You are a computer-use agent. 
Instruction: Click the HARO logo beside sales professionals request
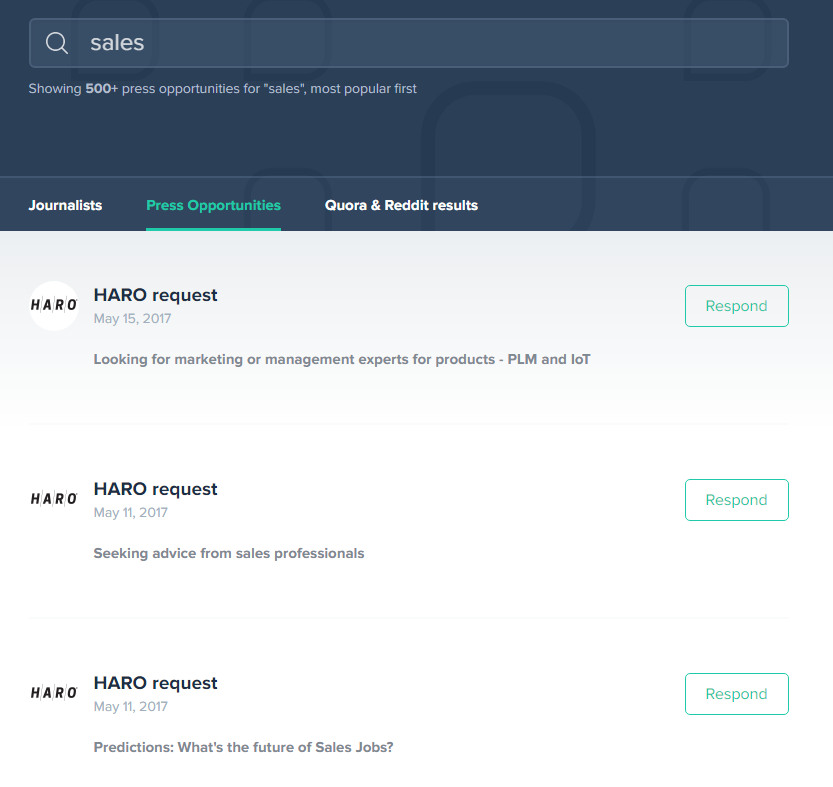tap(54, 499)
